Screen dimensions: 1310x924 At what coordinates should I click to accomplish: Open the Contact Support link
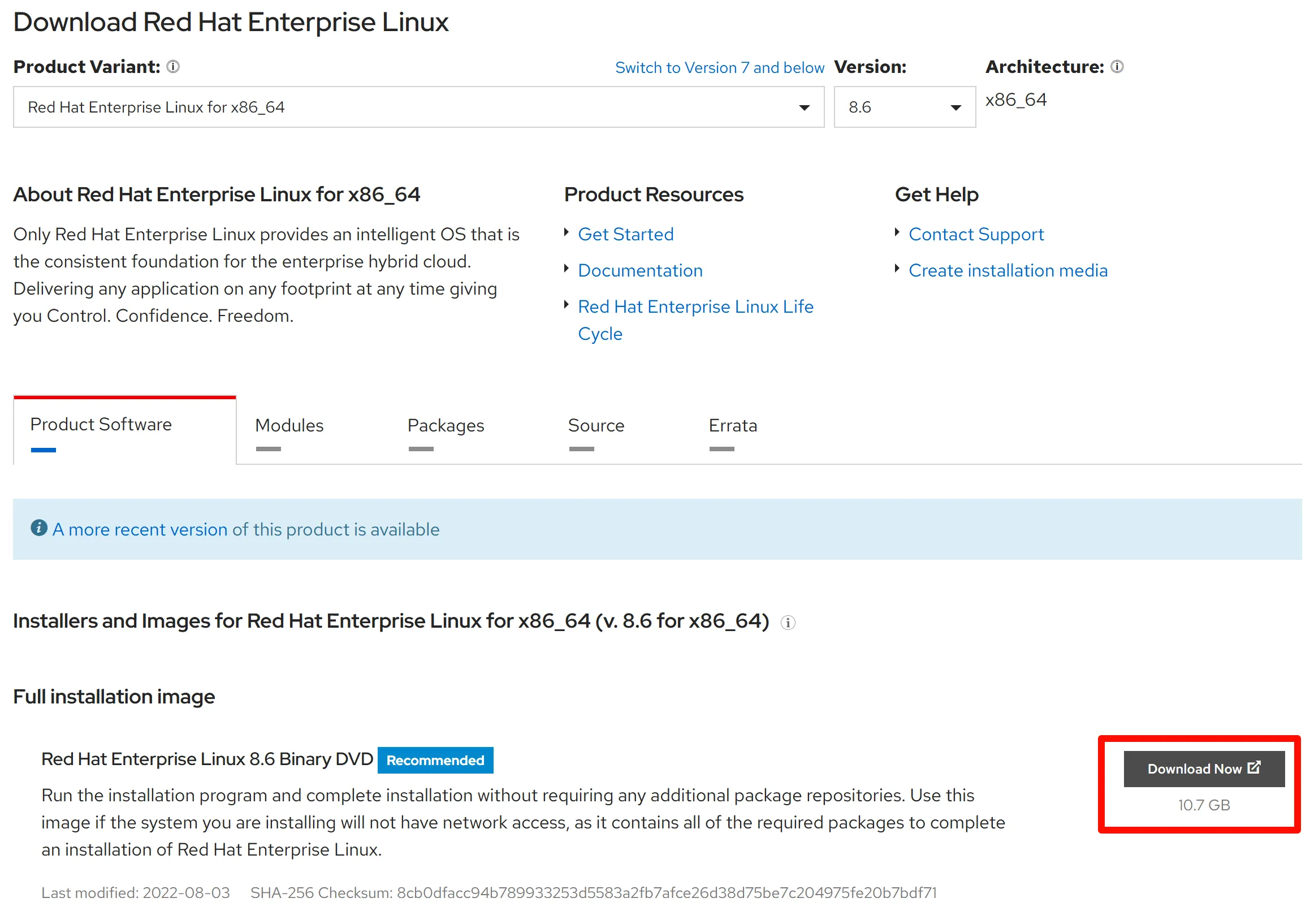976,235
